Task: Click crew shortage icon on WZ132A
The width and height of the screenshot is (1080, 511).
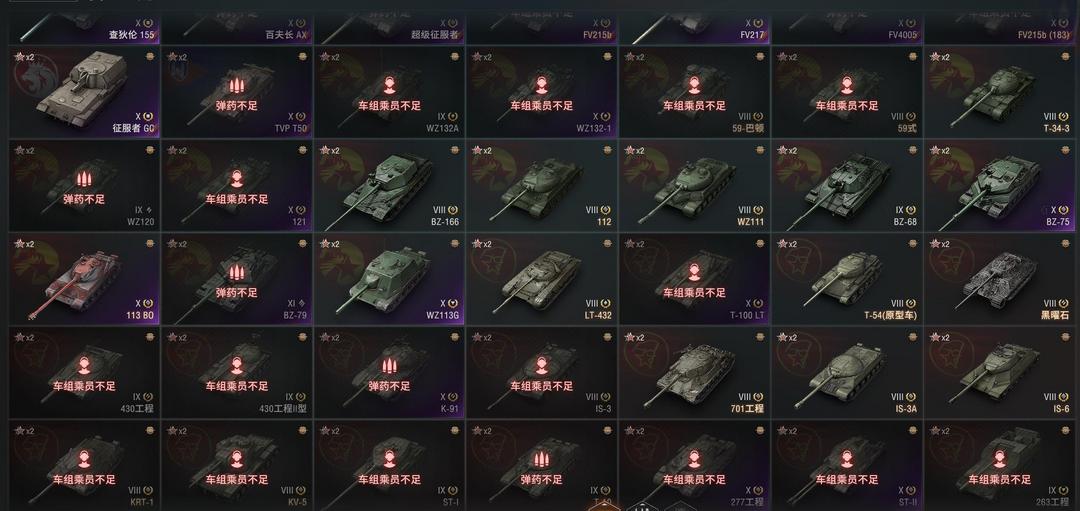Action: pos(389,85)
